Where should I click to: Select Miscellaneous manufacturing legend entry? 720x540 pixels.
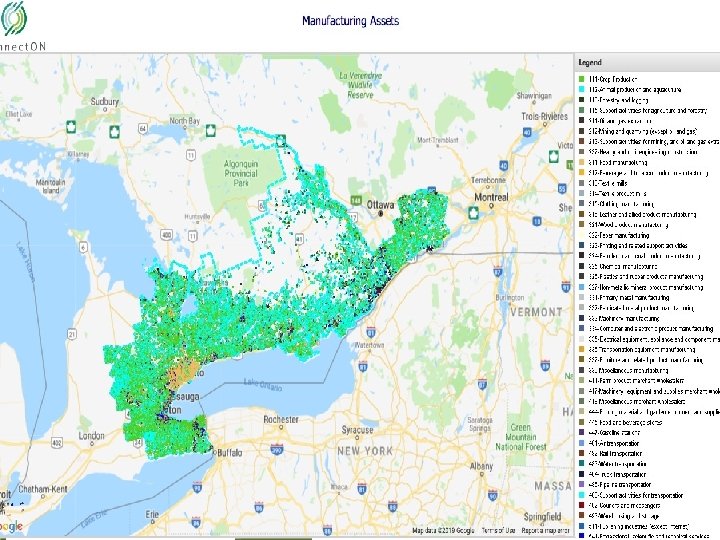click(x=628, y=370)
